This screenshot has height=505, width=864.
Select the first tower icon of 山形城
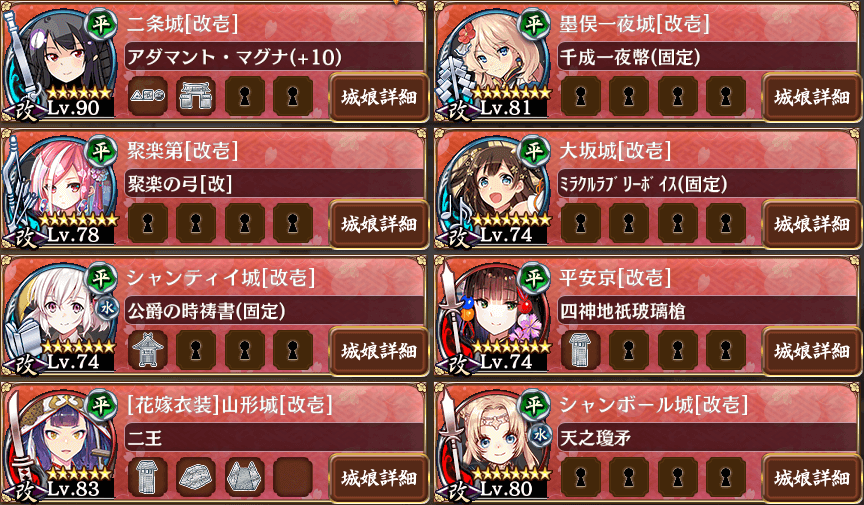point(148,477)
